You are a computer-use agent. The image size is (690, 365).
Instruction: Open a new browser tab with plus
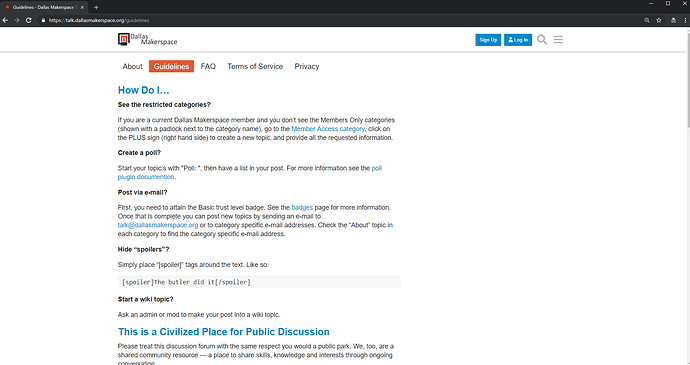[x=96, y=7]
